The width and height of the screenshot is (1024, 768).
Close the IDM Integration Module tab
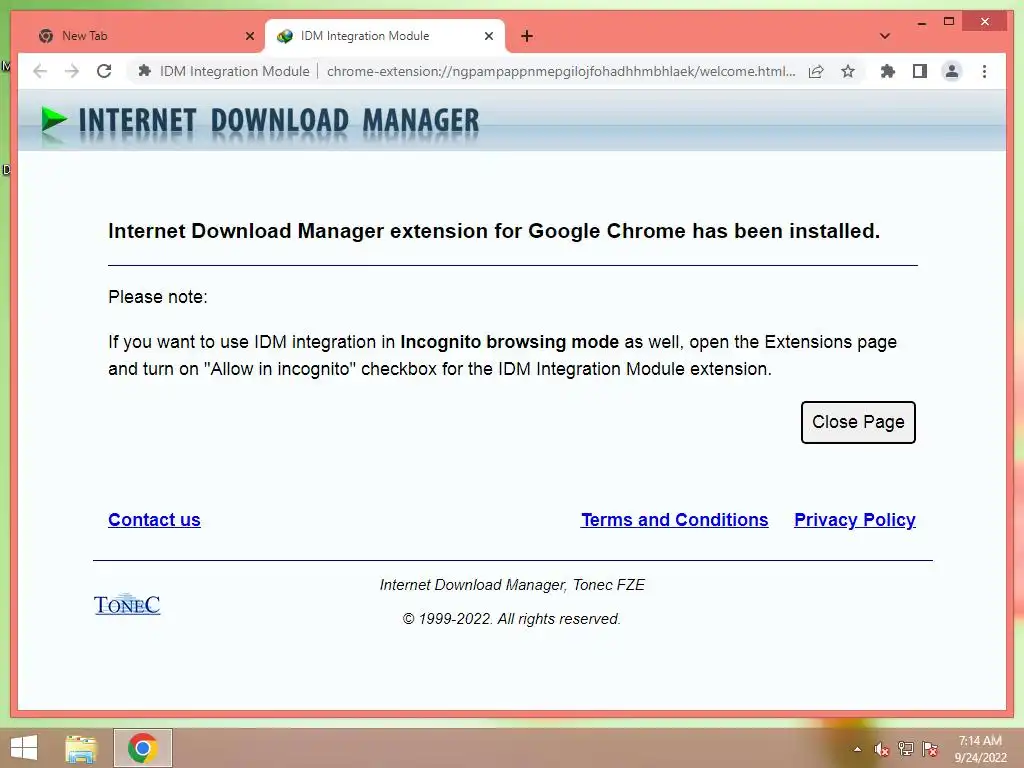pyautogui.click(x=488, y=36)
